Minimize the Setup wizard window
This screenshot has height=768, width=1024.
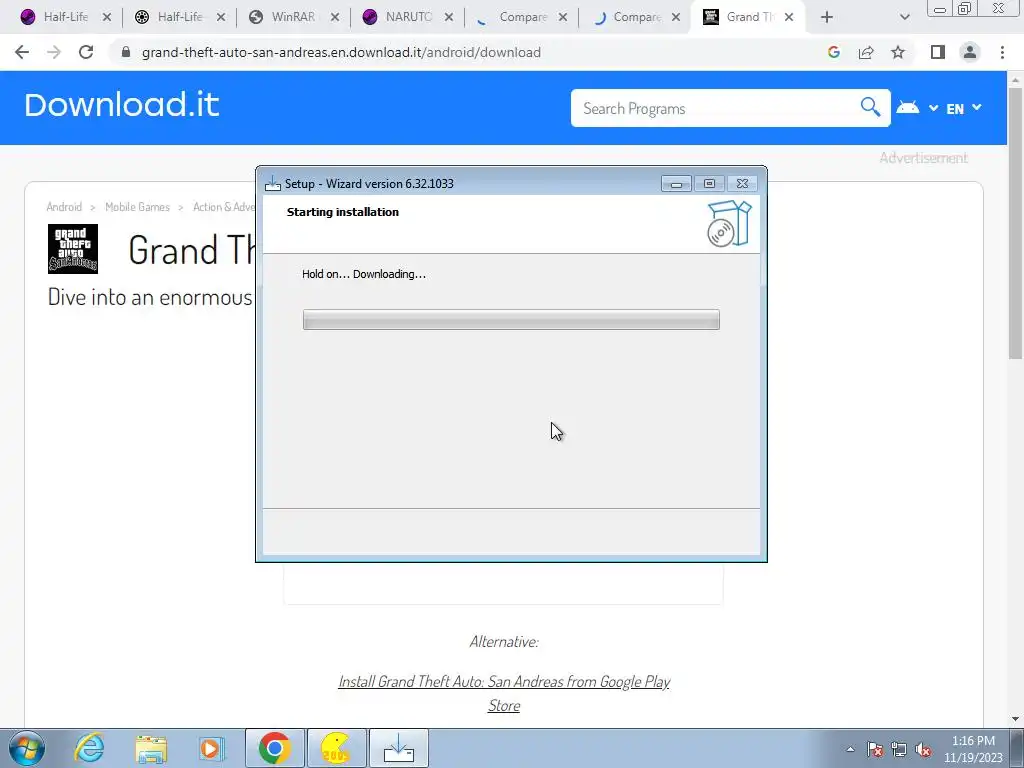676,184
